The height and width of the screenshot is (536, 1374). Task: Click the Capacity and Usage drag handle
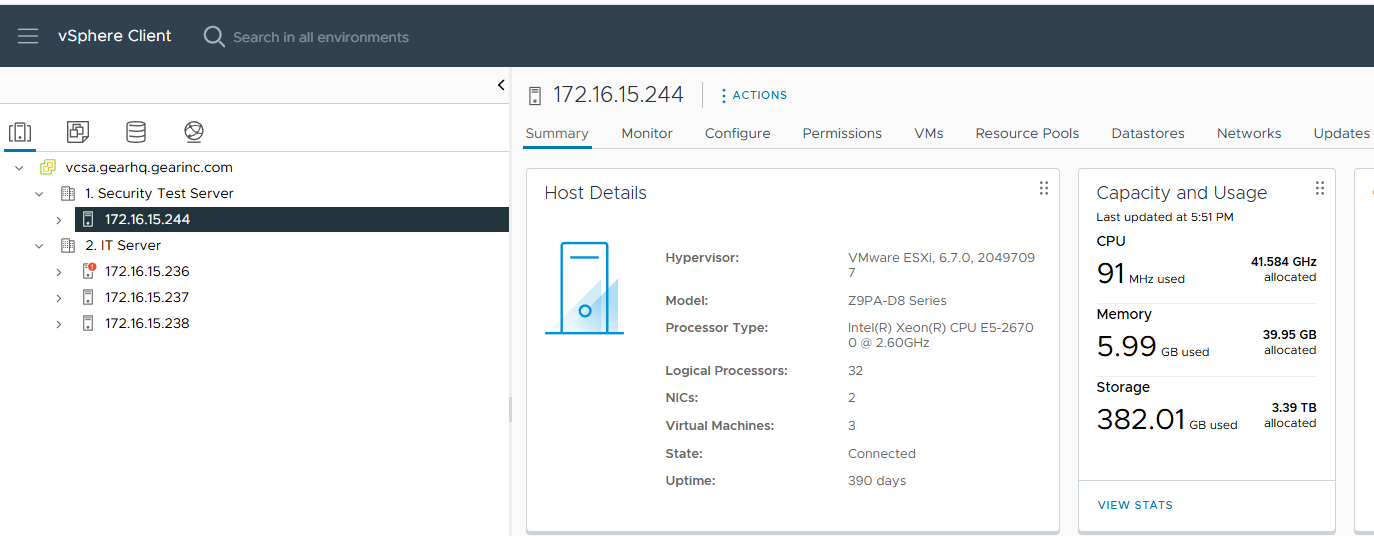tap(1319, 189)
